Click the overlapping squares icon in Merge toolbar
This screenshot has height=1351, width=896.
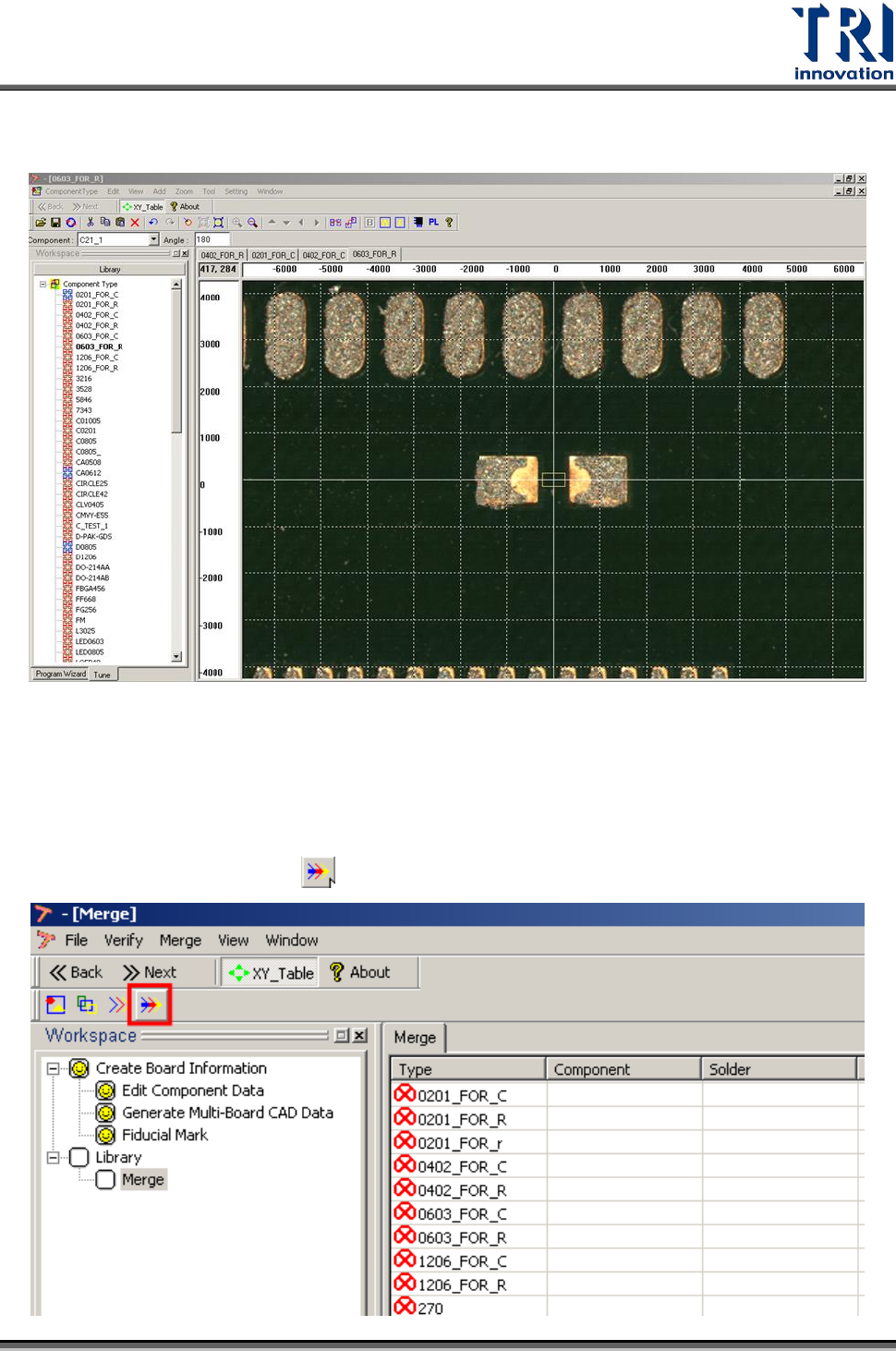[x=86, y=1004]
